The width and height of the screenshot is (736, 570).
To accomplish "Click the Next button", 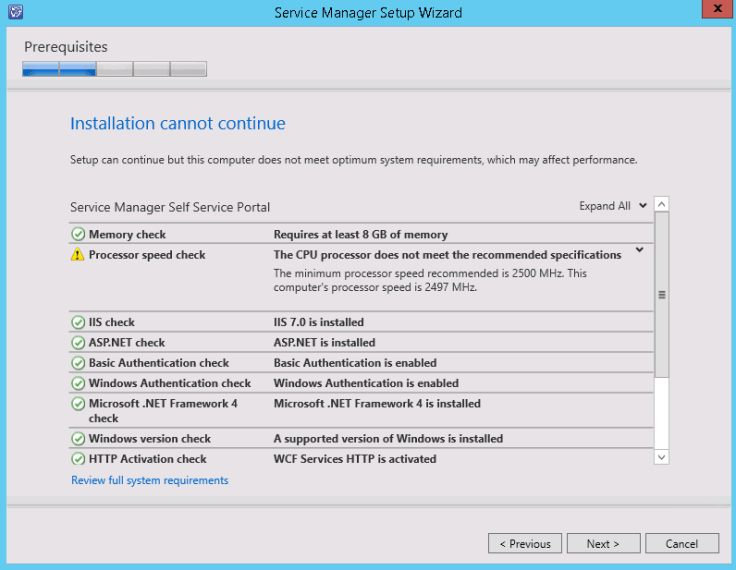I will tap(602, 544).
